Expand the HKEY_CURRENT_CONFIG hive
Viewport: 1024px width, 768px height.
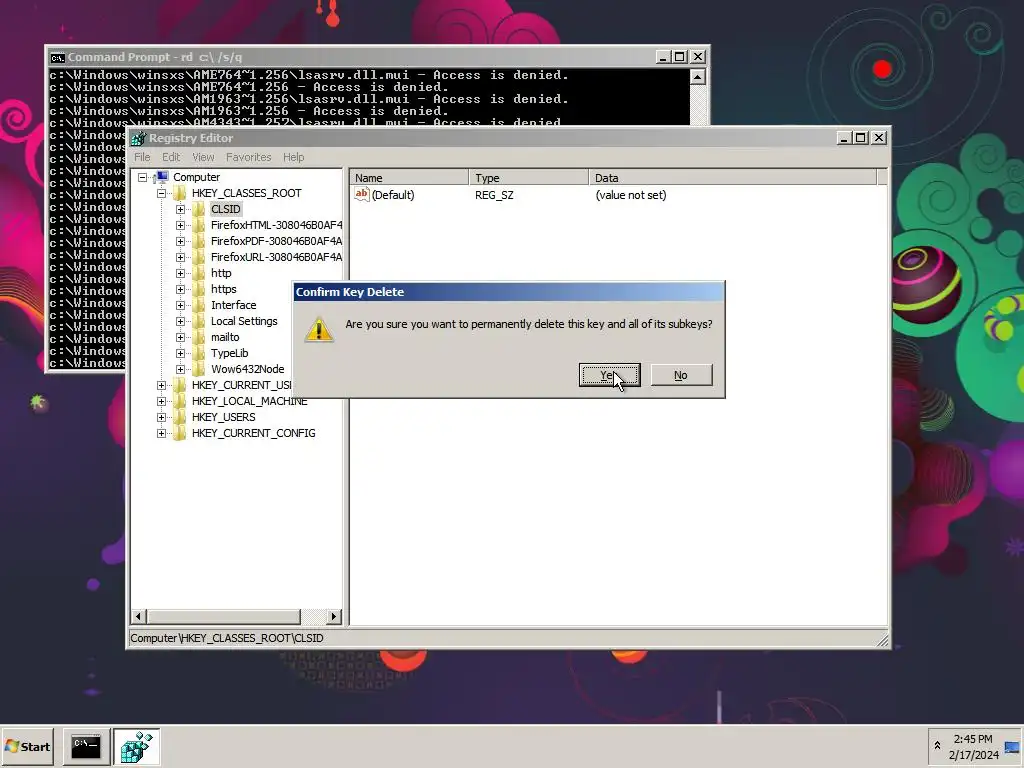[x=161, y=433]
